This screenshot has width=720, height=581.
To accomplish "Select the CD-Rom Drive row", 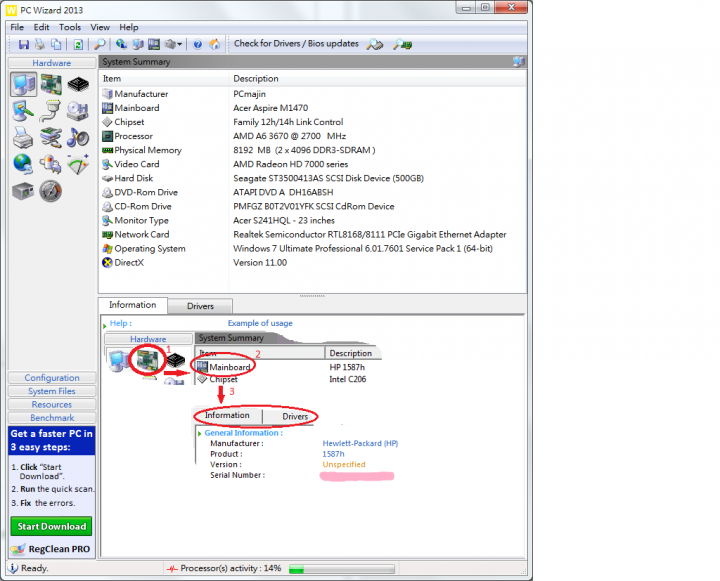I will (313, 206).
